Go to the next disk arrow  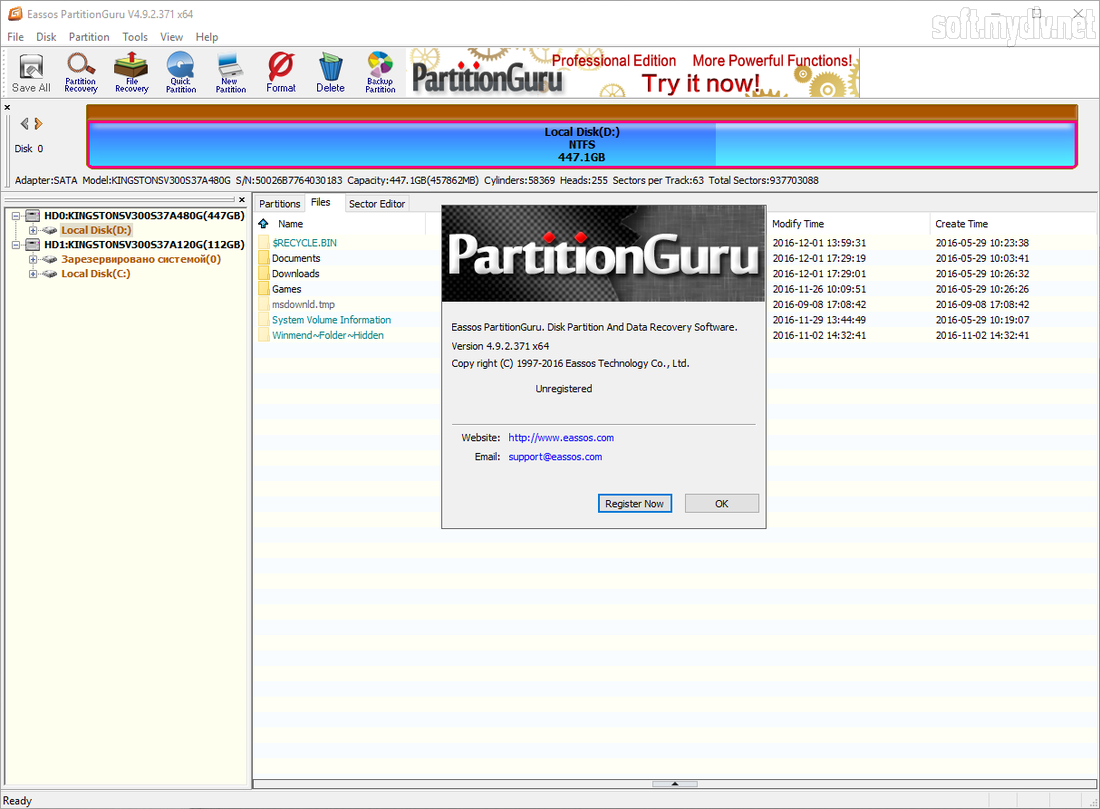(x=39, y=123)
